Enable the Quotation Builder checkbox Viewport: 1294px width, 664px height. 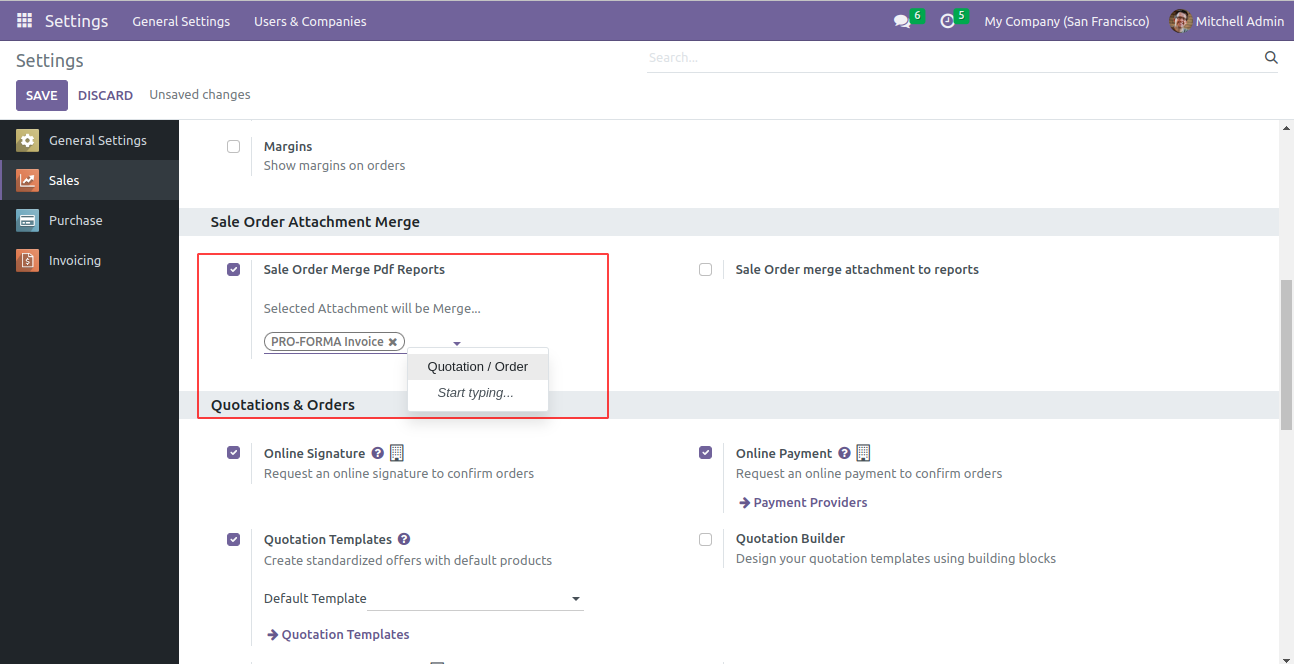(706, 539)
